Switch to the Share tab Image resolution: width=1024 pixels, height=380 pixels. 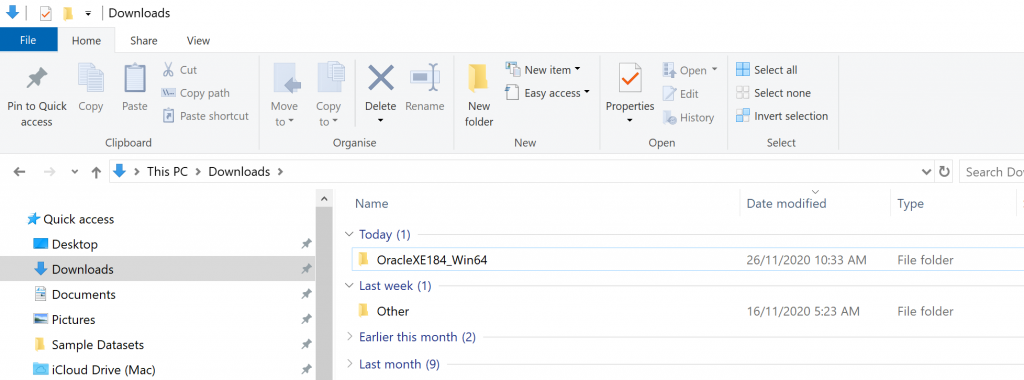coord(144,40)
